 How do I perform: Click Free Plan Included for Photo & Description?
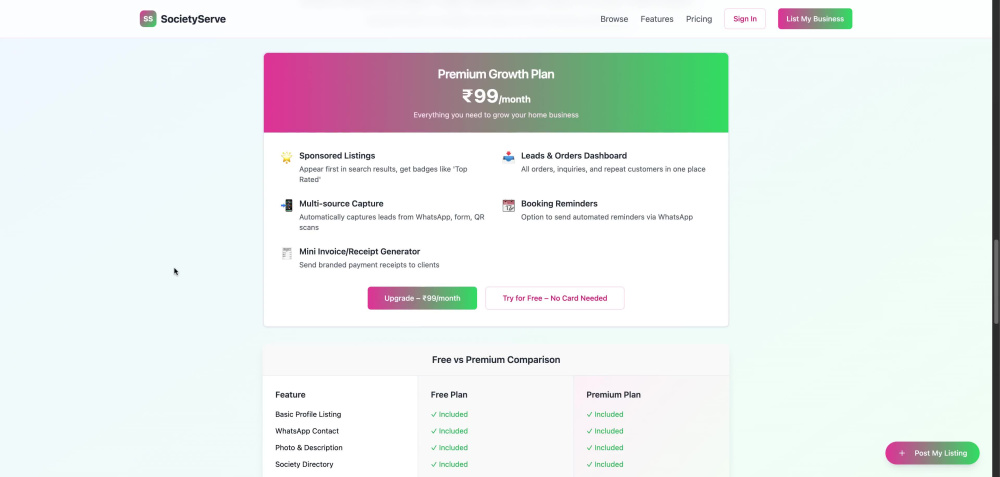(x=449, y=448)
